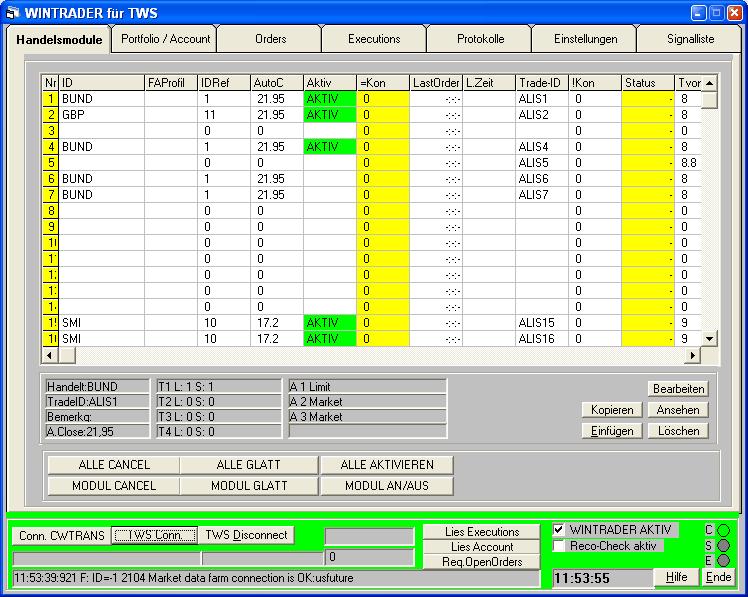Viewport: 748px width, 597px height.
Task: Uncheck the WINTRADER AKTIV checkbox
Action: click(559, 530)
